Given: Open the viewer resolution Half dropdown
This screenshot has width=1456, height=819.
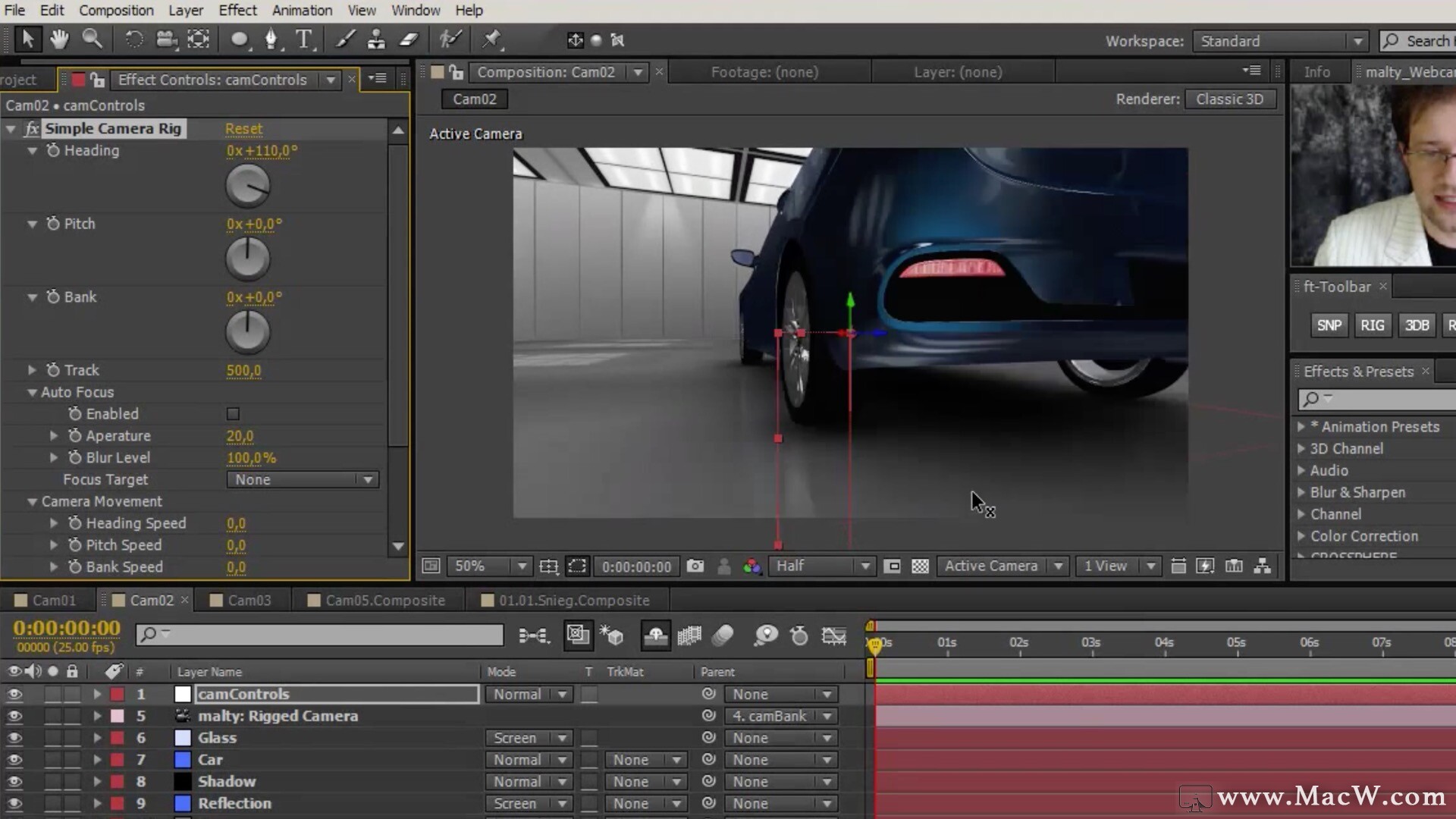Looking at the screenshot, I should click(822, 566).
